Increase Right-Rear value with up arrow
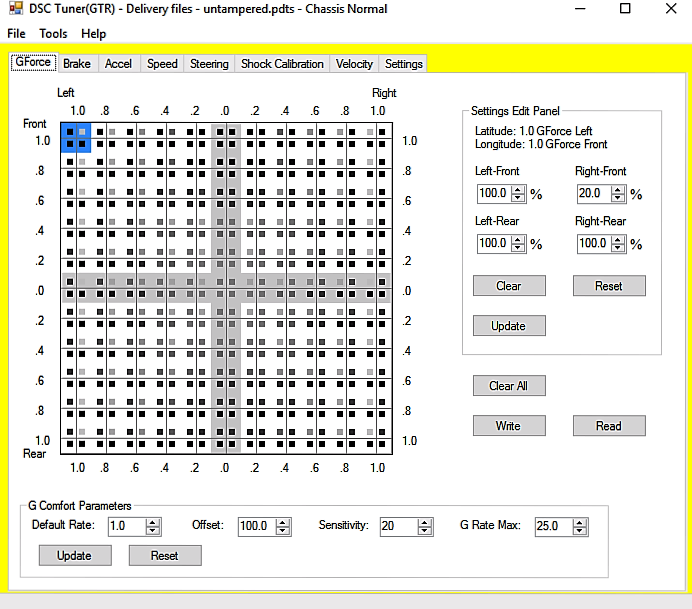Screen dimensions: 692x609 click(x=618, y=240)
